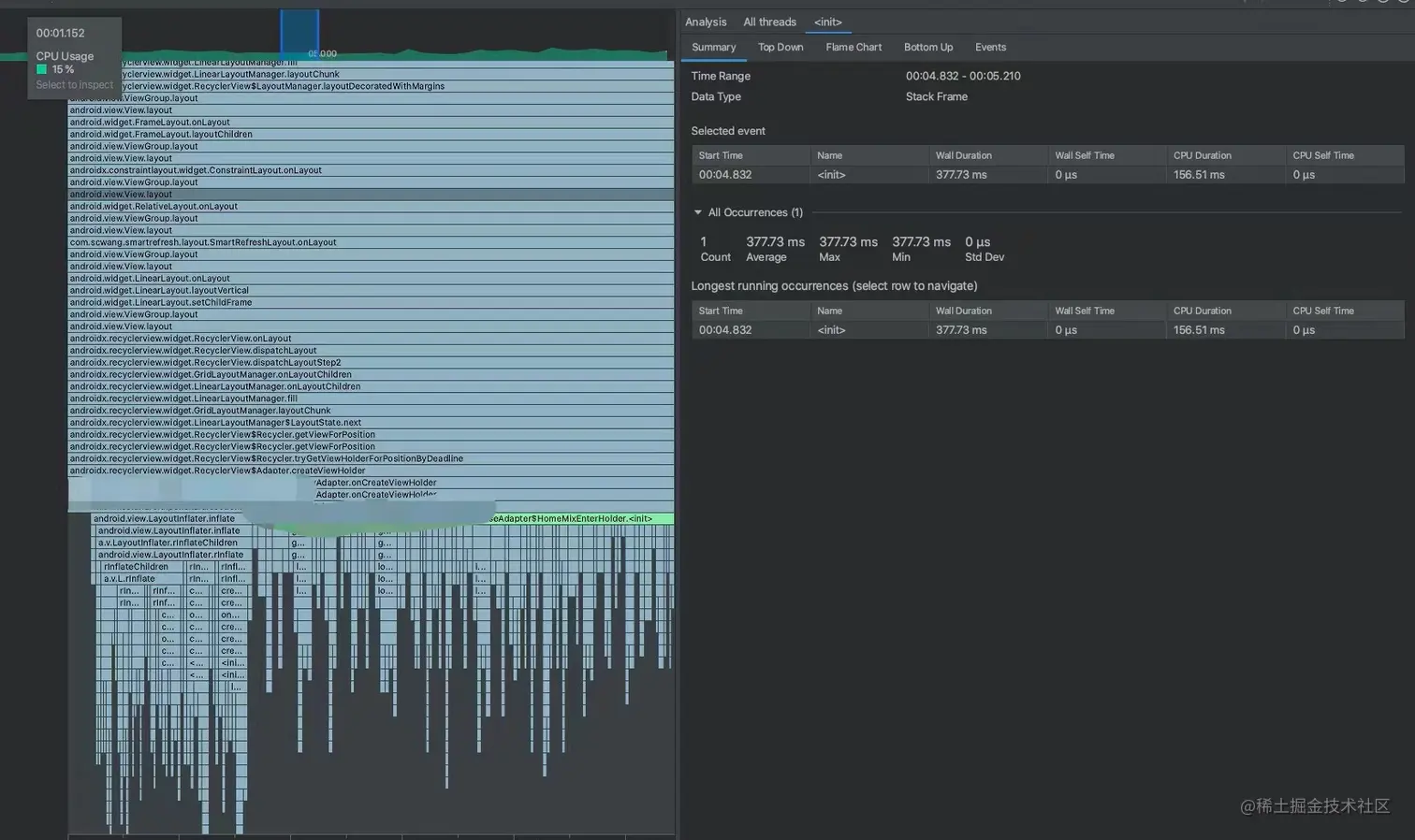Click the blue selected range on the timeline
The width and height of the screenshot is (1415, 840).
click(x=299, y=32)
